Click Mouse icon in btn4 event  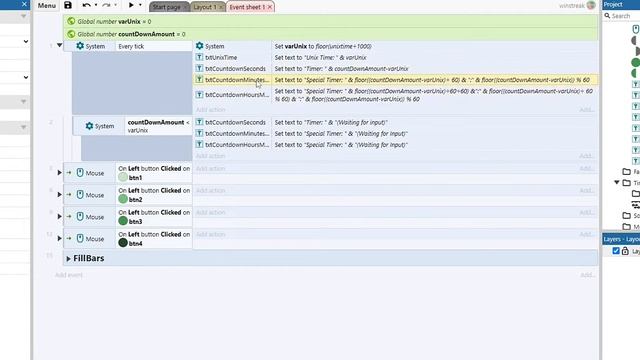[x=80, y=239]
